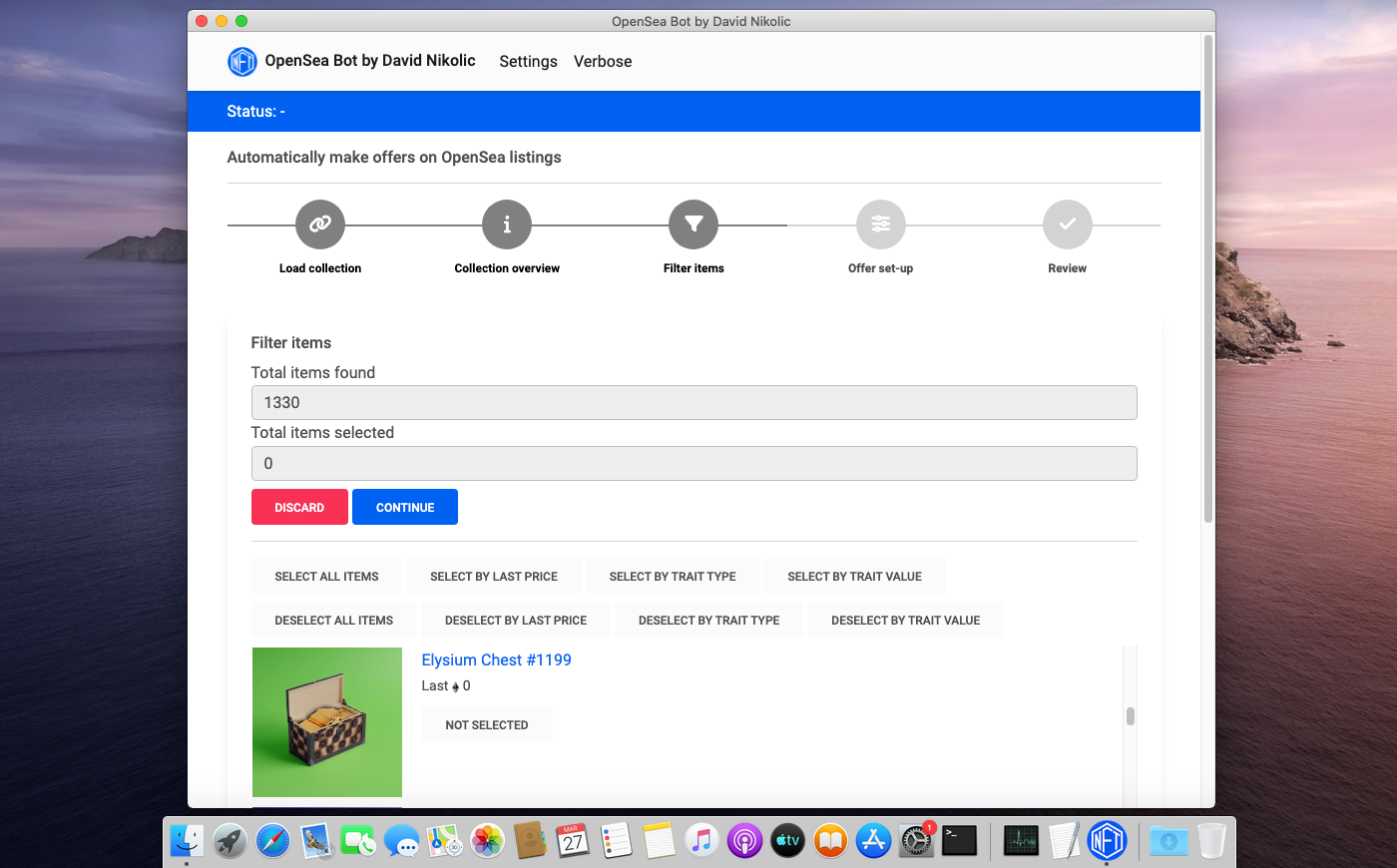Click the Total items found field
The image size is (1397, 868).
(x=694, y=402)
